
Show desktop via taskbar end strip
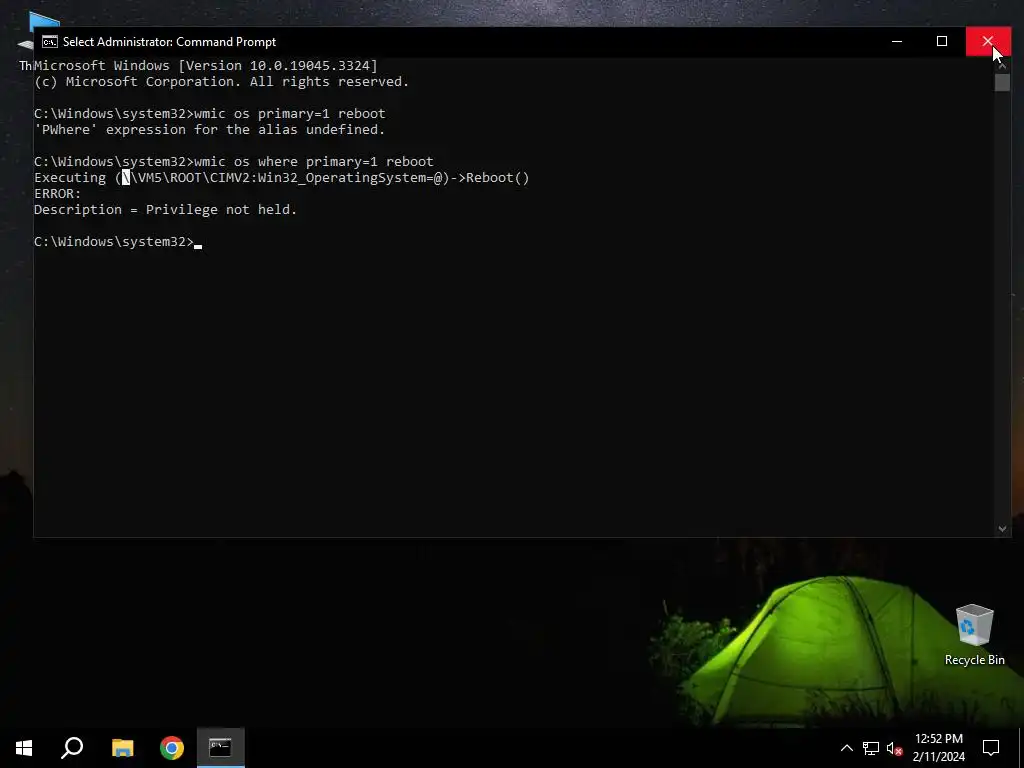click(x=1021, y=747)
